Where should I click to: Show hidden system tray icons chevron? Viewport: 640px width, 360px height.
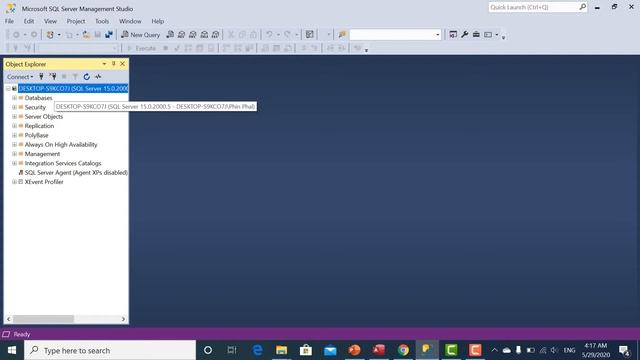pyautogui.click(x=494, y=350)
